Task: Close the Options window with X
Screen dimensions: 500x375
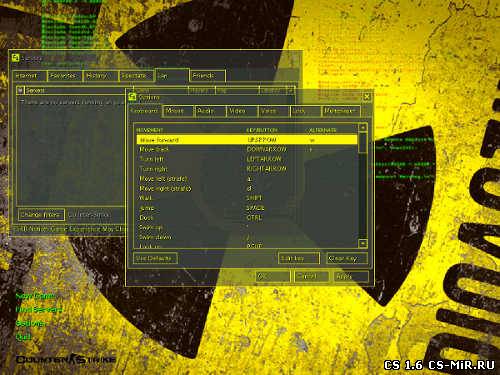Action: [x=366, y=97]
